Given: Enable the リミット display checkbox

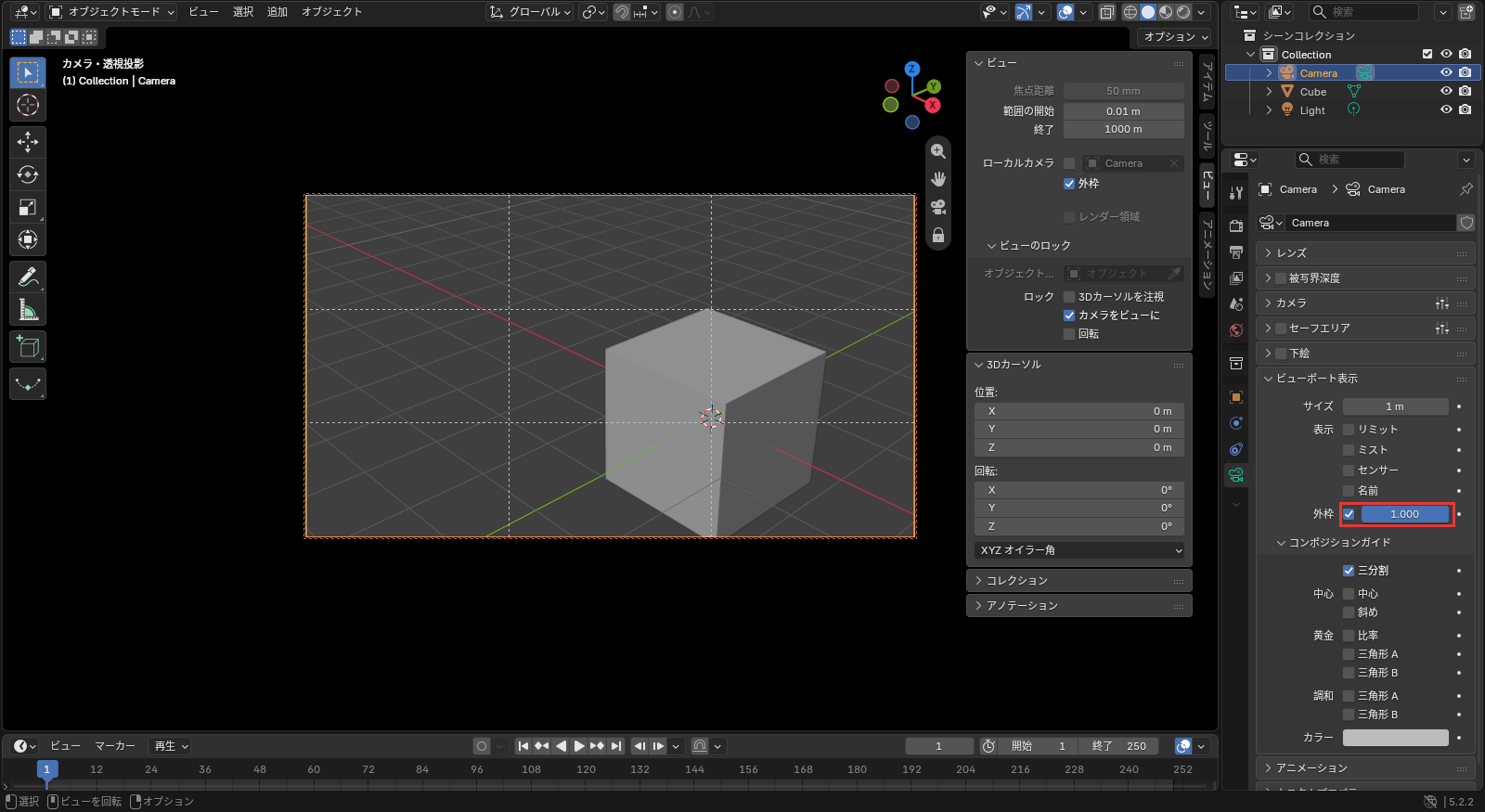Looking at the screenshot, I should click(x=1349, y=430).
